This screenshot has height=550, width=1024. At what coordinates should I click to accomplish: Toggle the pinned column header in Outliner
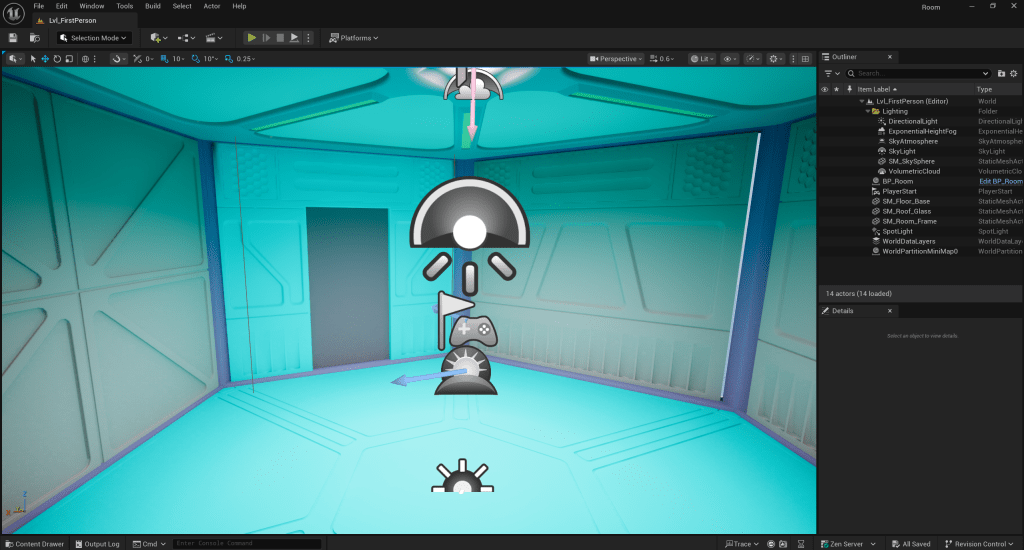pyautogui.click(x=848, y=89)
